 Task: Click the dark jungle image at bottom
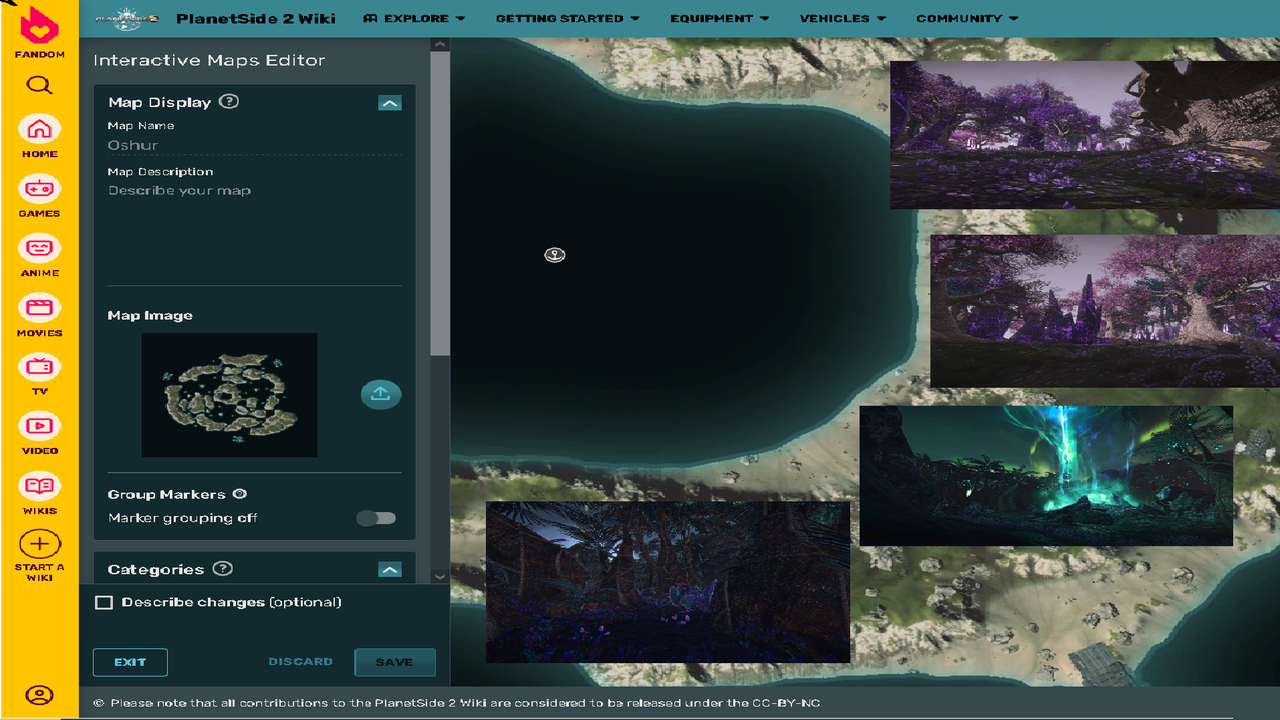(x=668, y=582)
